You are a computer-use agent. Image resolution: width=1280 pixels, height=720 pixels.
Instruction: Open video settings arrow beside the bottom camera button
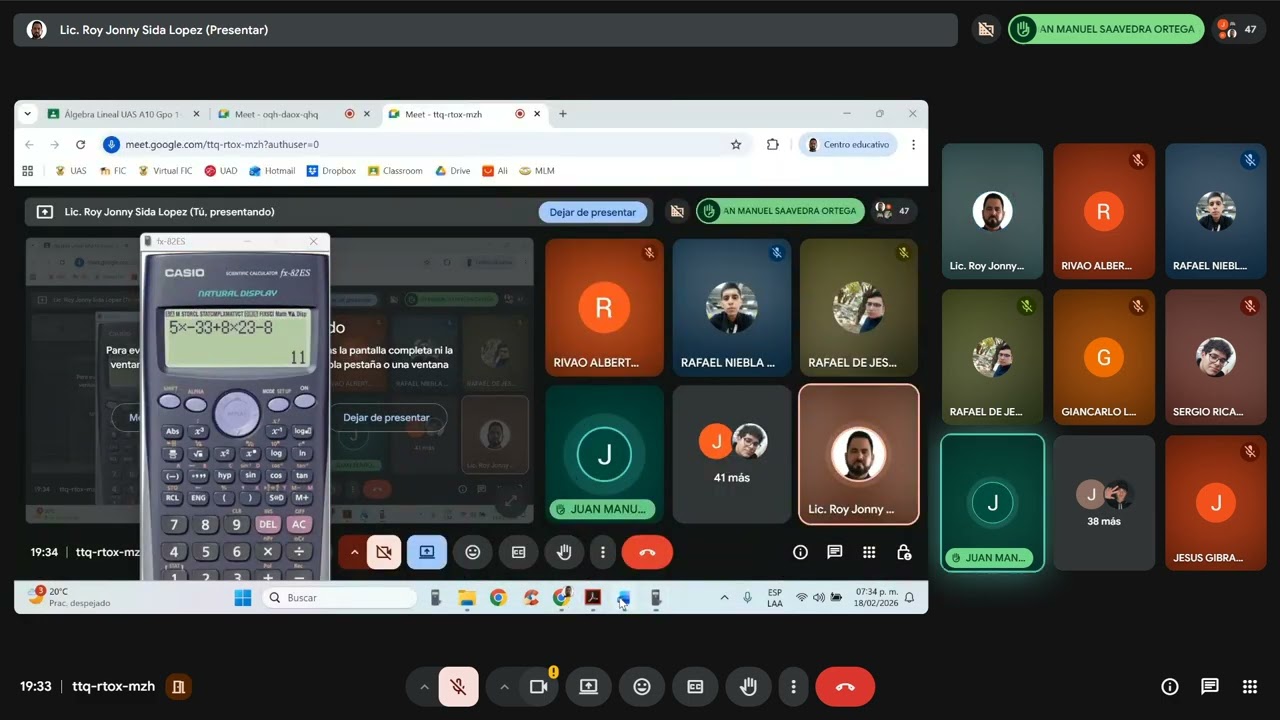pos(504,687)
